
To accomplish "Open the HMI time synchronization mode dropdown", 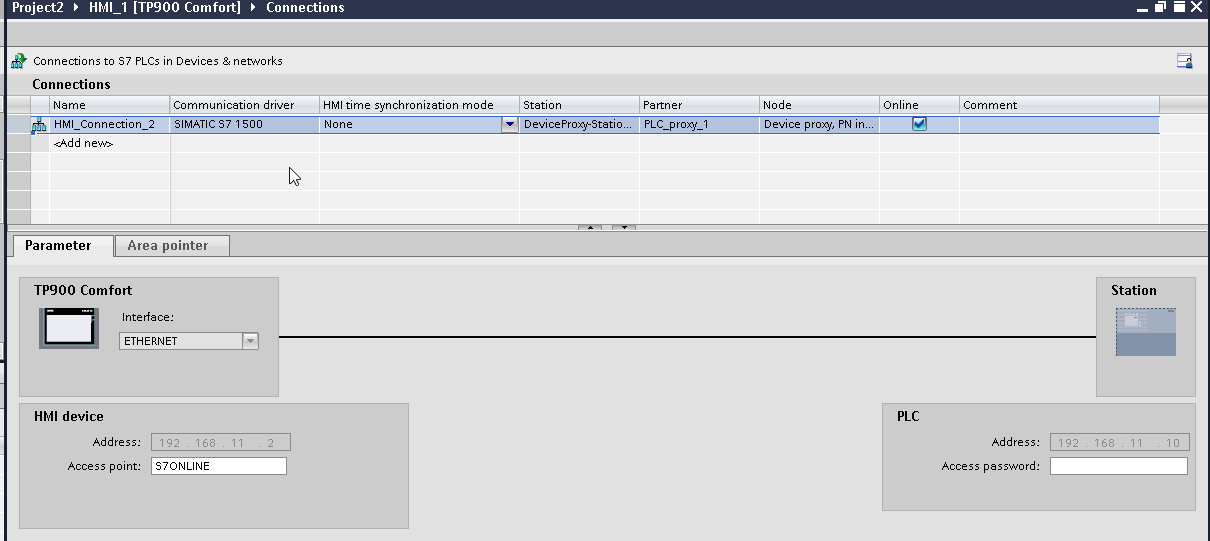I will click(x=510, y=125).
